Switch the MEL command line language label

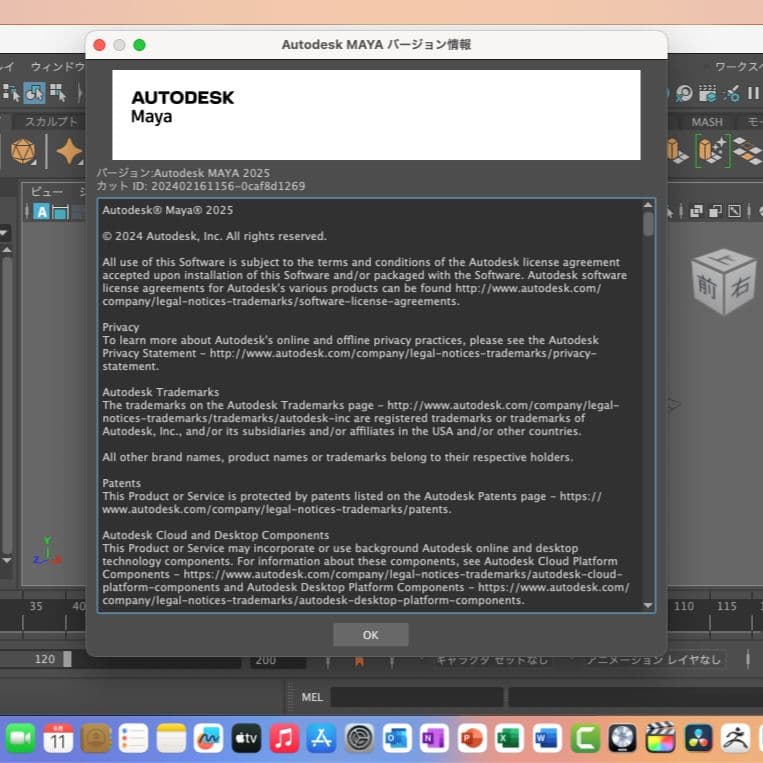coord(312,697)
